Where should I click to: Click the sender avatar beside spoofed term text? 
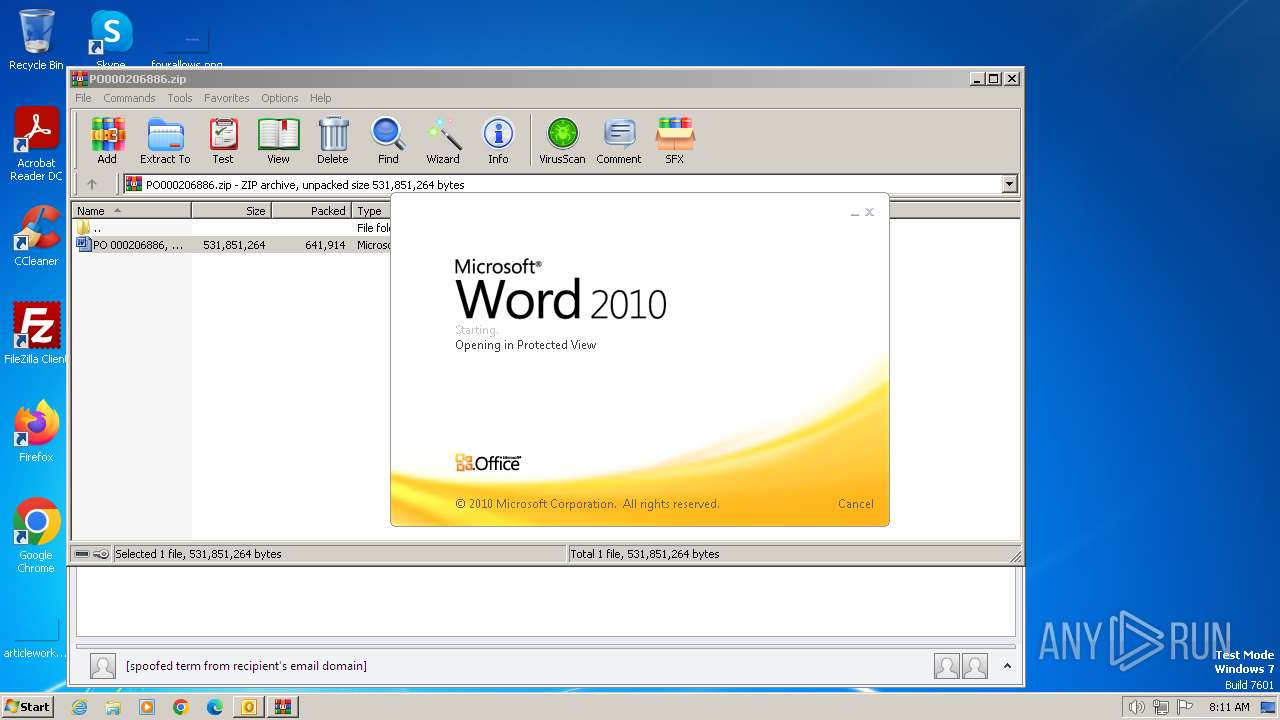[x=102, y=666]
